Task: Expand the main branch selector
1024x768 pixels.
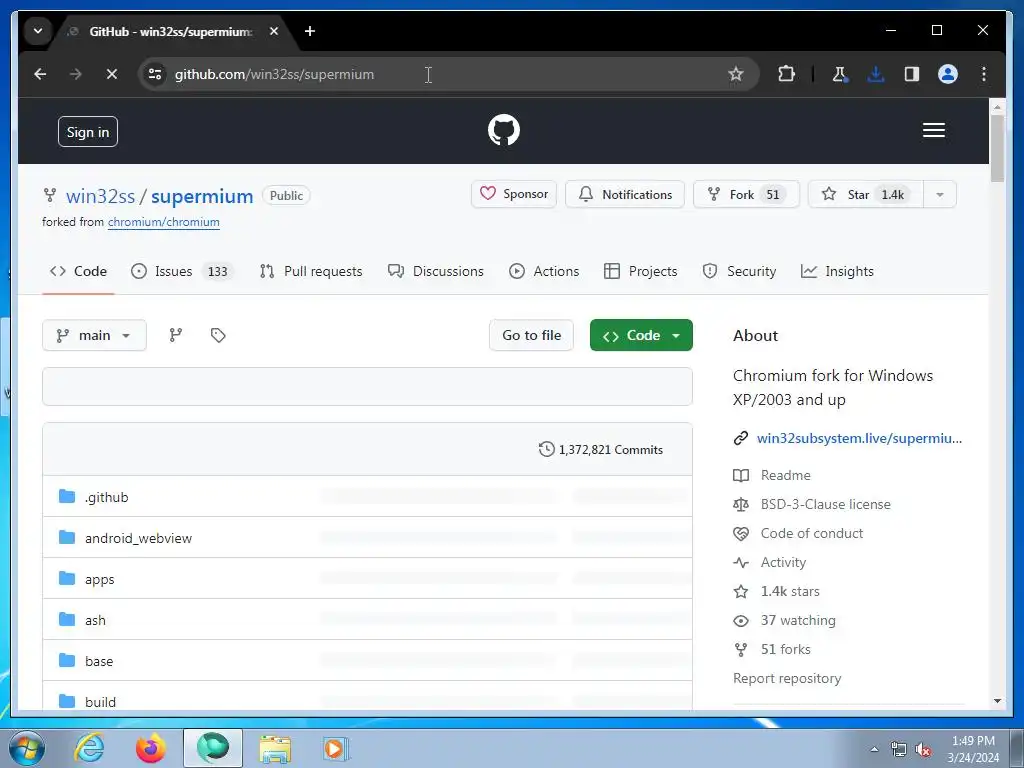Action: coord(95,335)
